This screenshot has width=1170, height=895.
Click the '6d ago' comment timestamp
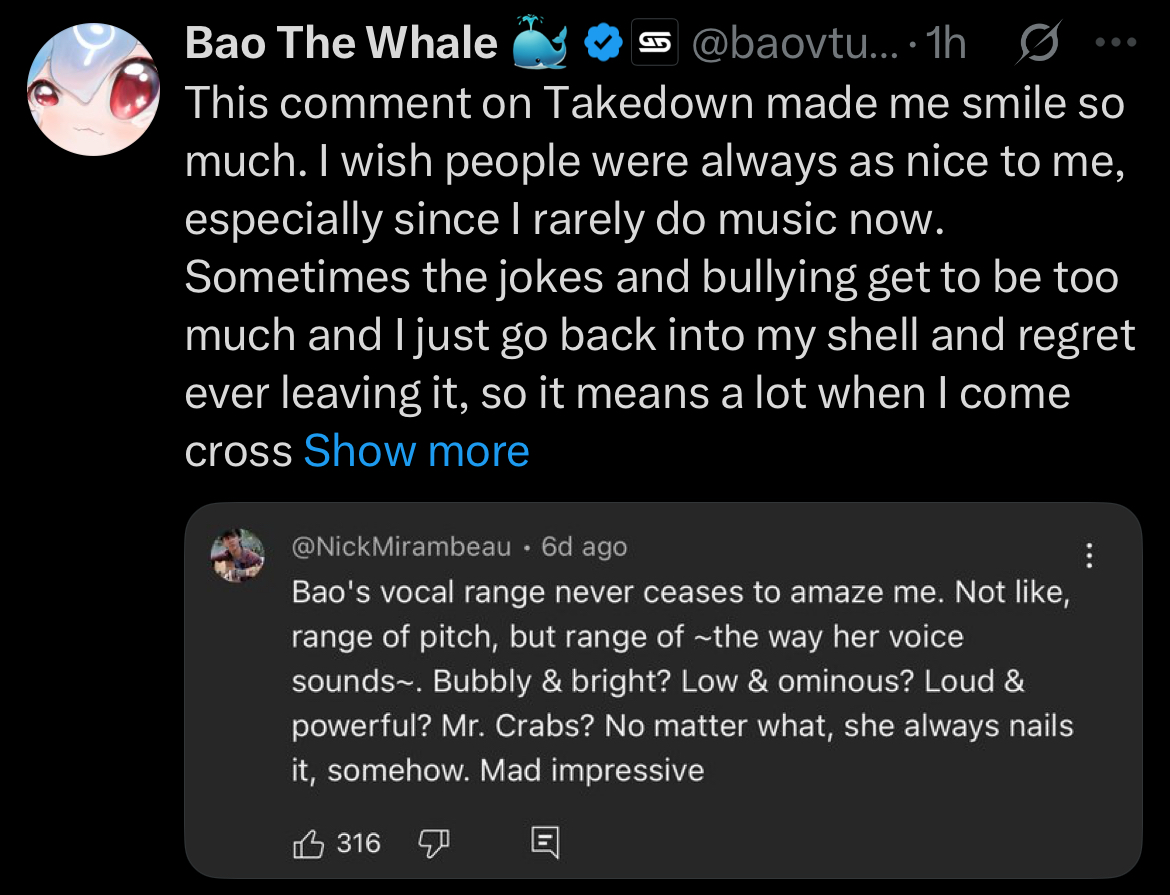(584, 547)
